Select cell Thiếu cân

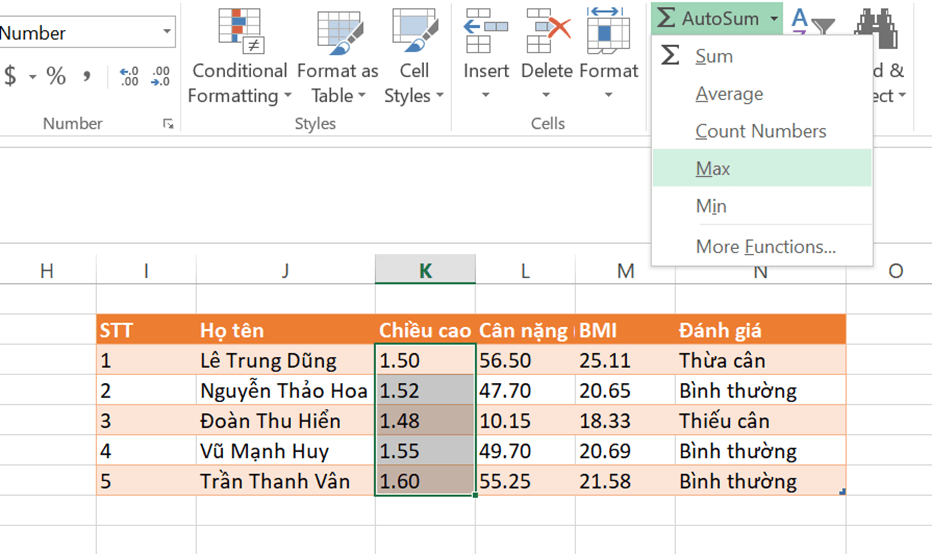[760, 421]
